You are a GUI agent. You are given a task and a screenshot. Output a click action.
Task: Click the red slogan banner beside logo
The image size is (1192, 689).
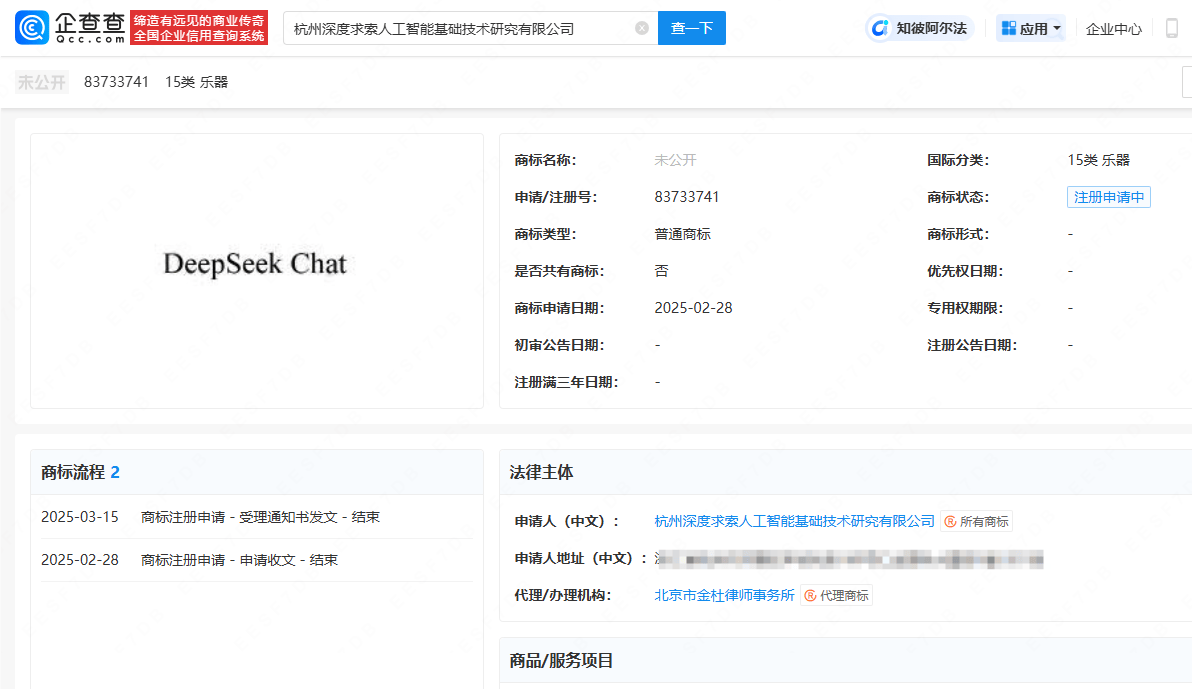[200, 28]
